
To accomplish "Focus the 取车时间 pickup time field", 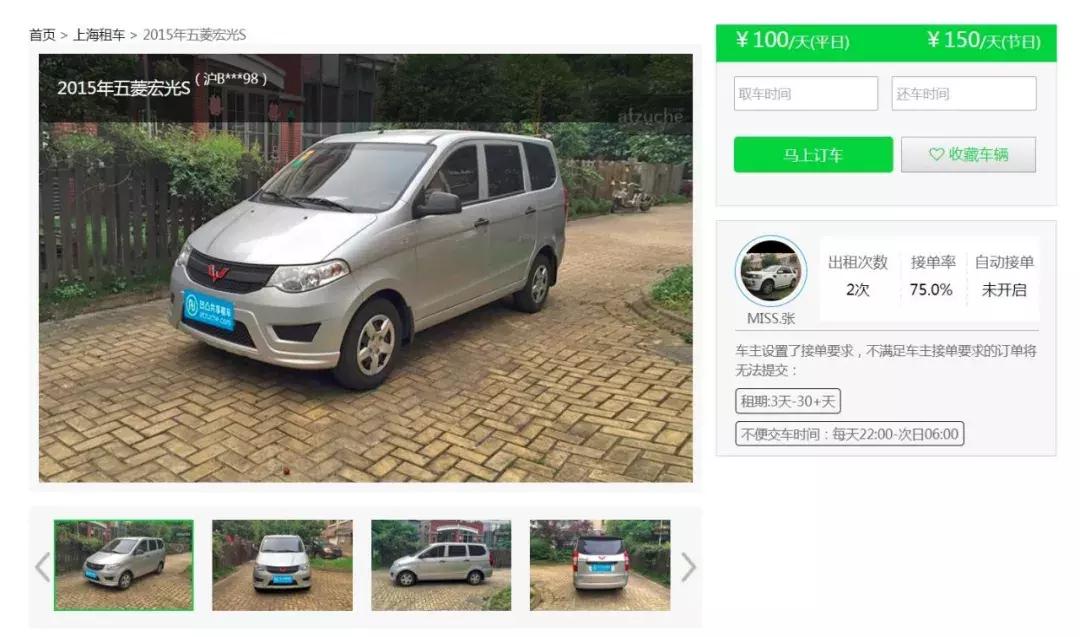I will point(805,94).
